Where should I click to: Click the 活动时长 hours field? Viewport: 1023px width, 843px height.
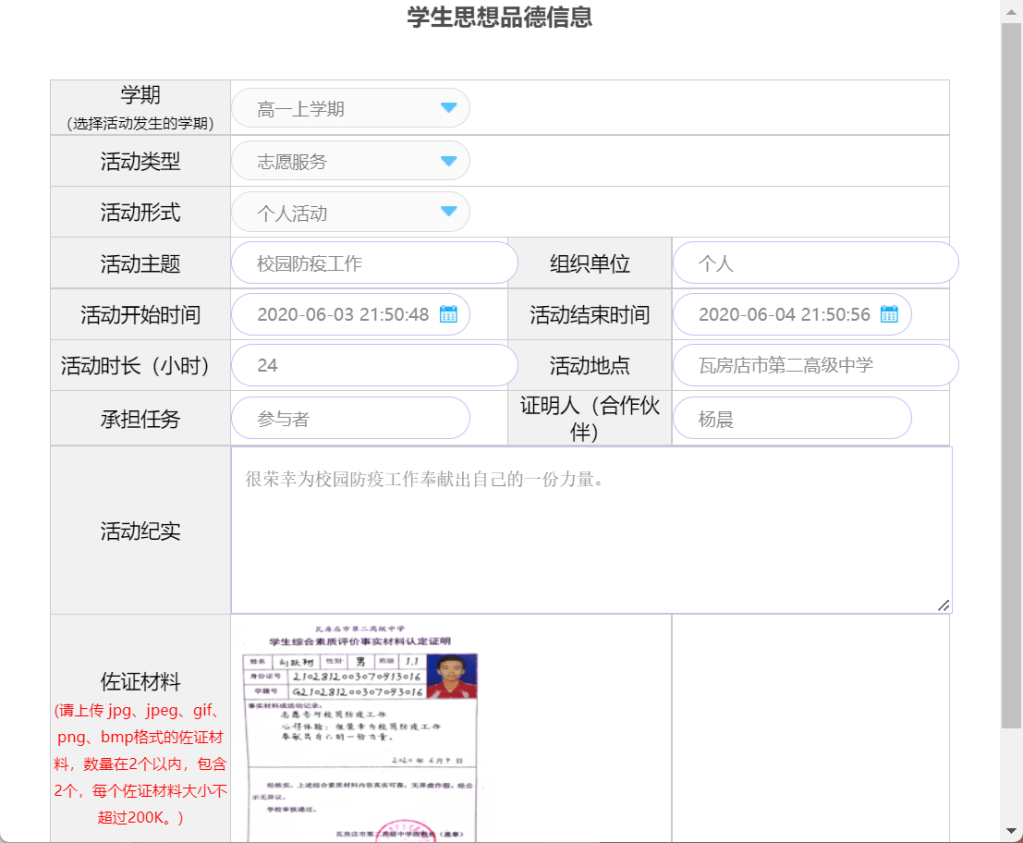pos(373,365)
